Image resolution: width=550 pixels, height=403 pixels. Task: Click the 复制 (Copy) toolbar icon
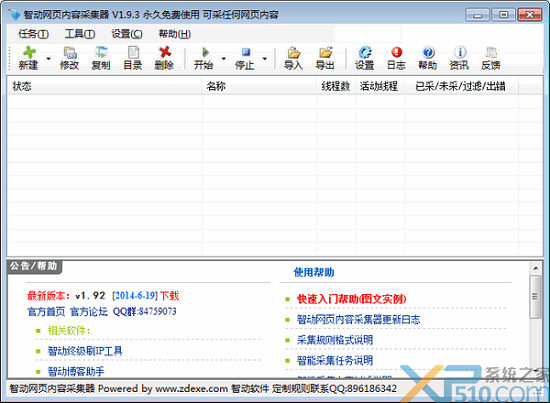[x=101, y=58]
